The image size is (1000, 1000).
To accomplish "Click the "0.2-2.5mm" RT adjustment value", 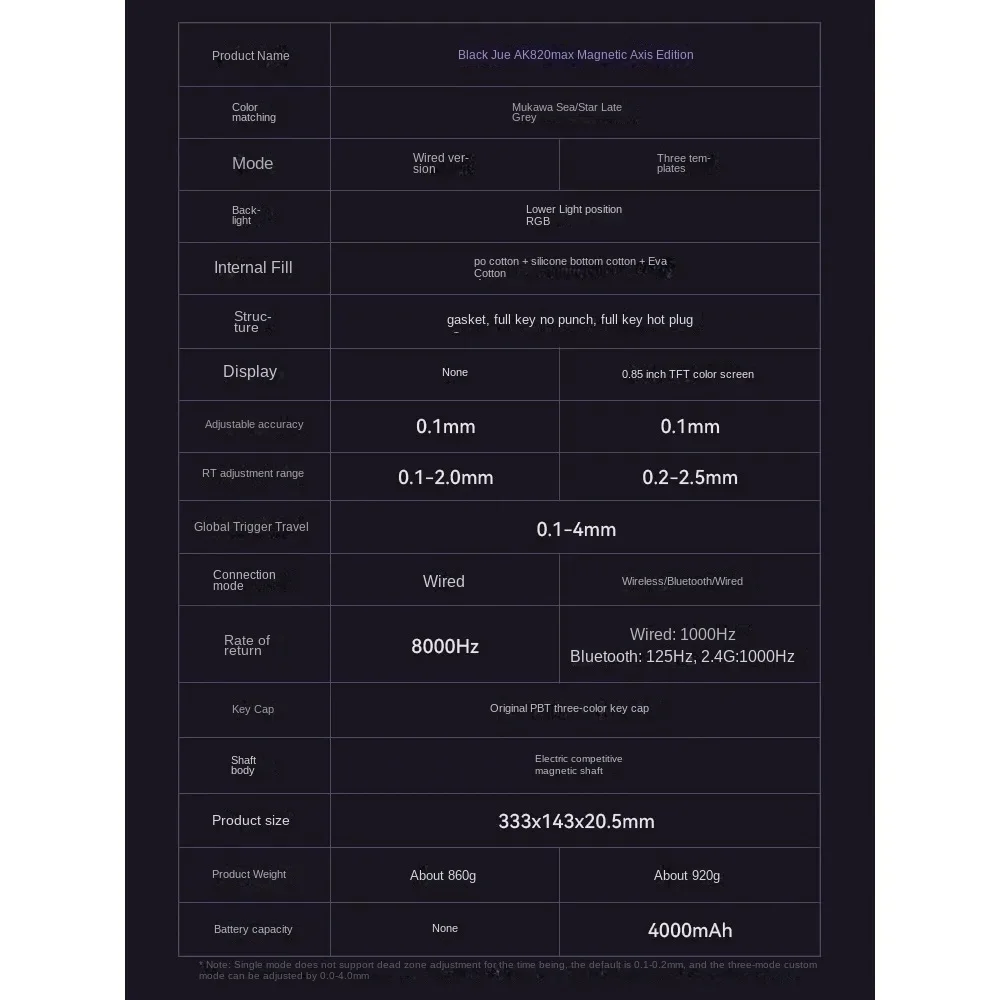I will 690,478.
